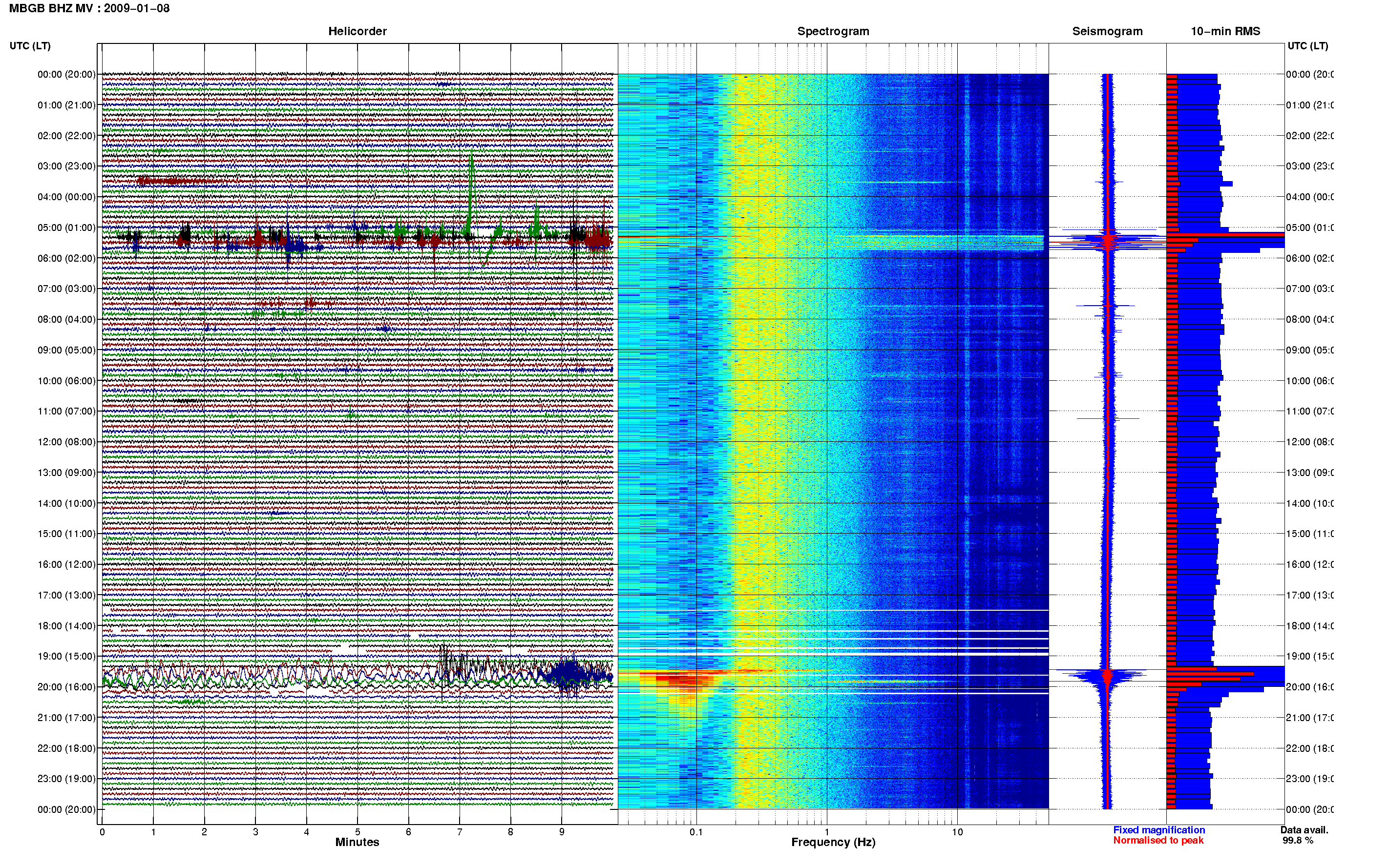Select the "0.1" frequency axis tick
The width and height of the screenshot is (1389, 868).
coord(696,832)
